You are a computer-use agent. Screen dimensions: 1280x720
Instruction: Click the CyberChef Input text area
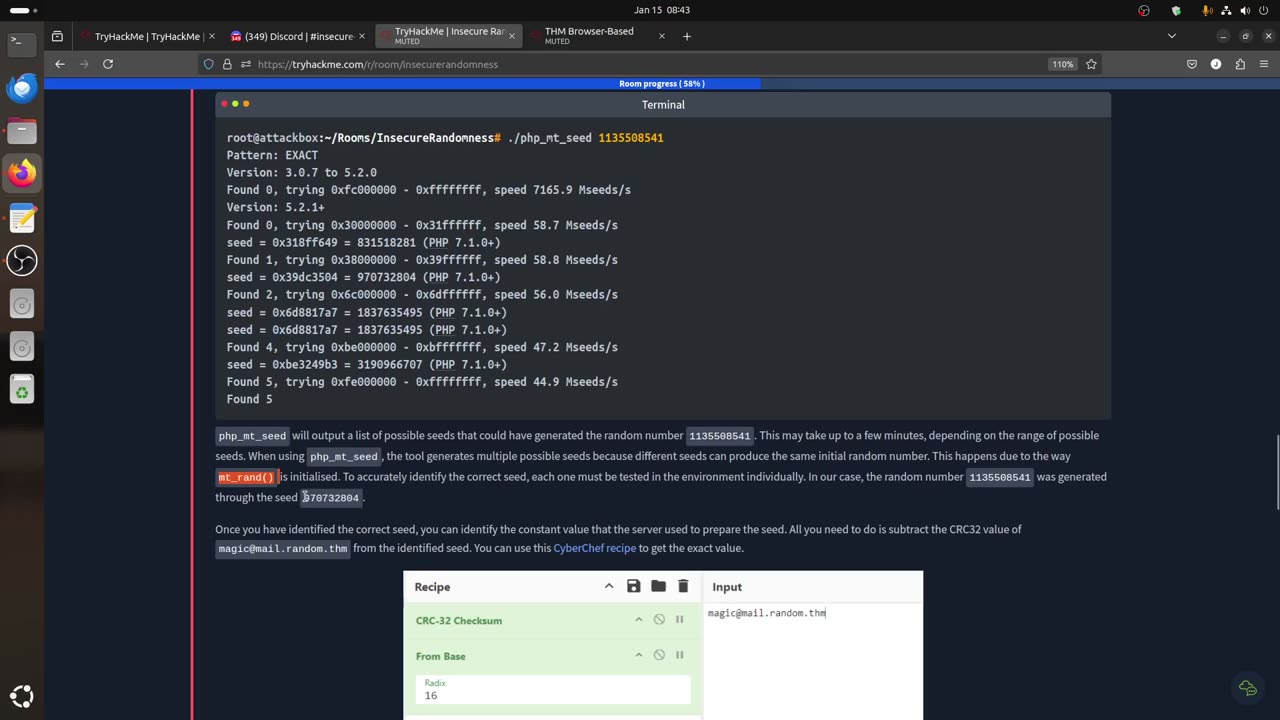point(812,660)
